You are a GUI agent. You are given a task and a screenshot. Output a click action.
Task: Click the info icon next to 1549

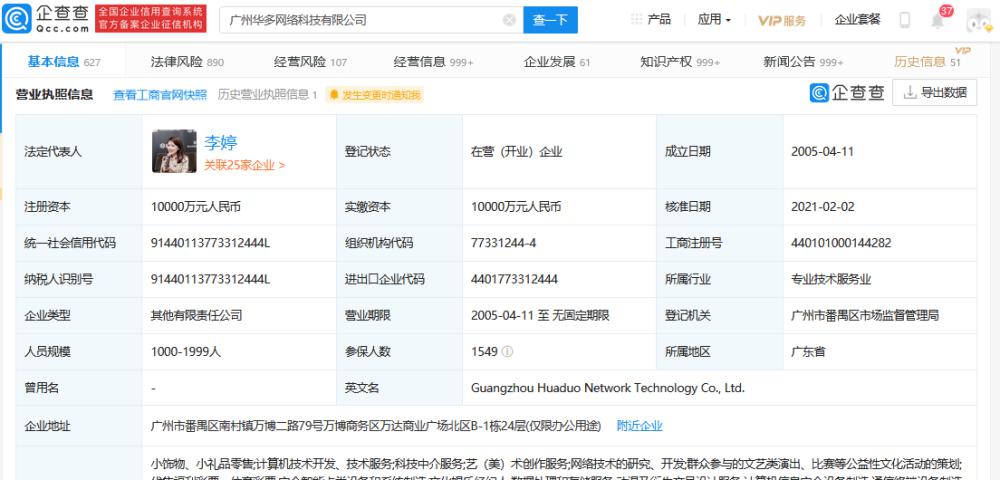[508, 352]
